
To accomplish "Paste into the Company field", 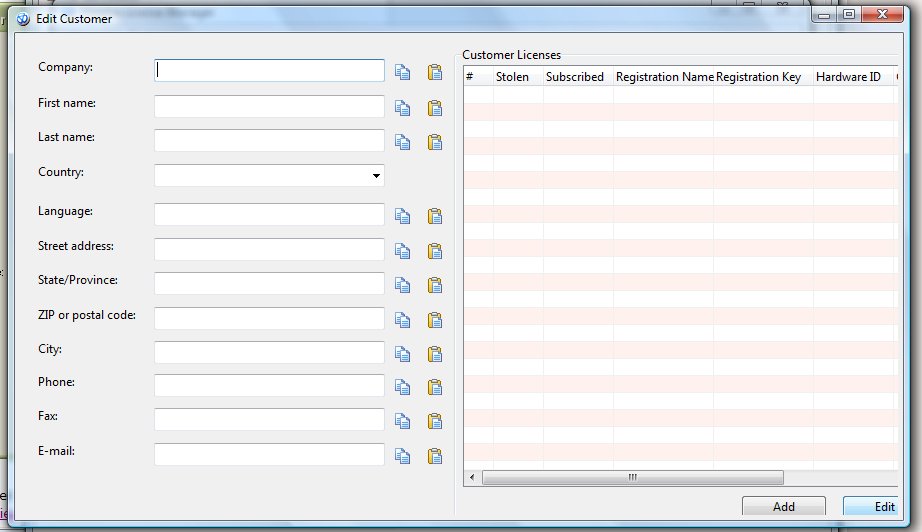I will tap(435, 72).
